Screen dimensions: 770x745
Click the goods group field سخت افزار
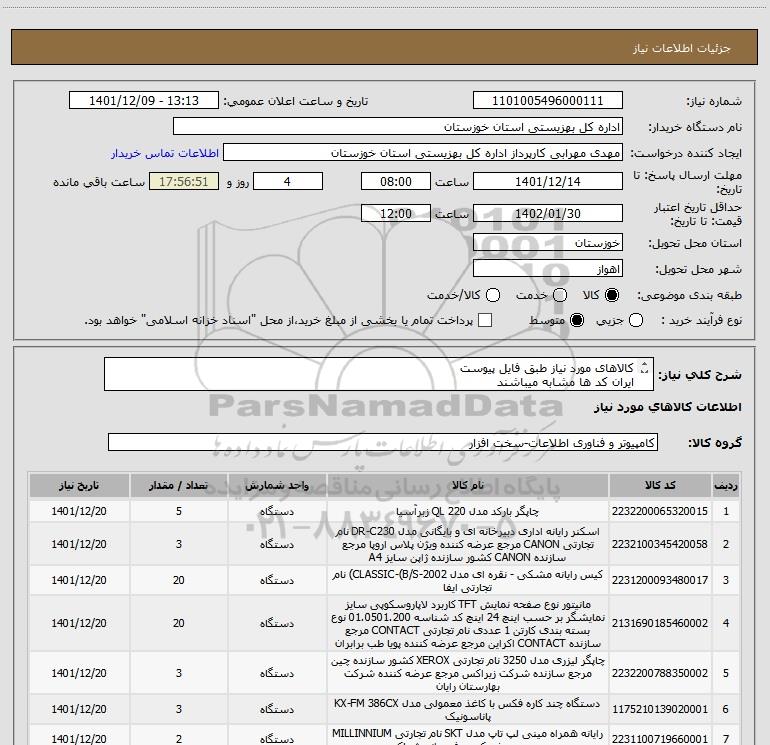[383, 442]
